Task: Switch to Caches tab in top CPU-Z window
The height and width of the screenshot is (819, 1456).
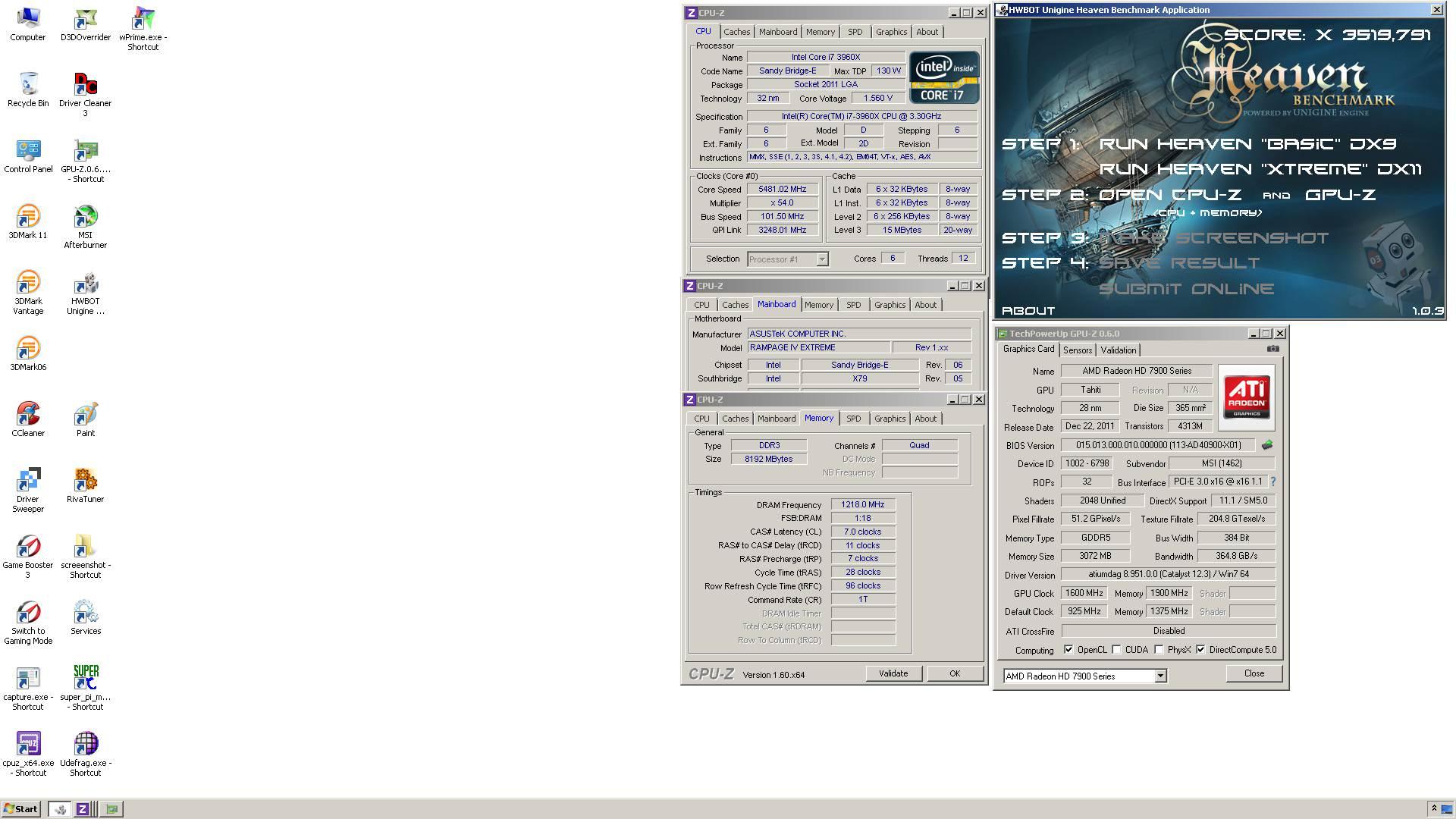Action: pyautogui.click(x=736, y=32)
